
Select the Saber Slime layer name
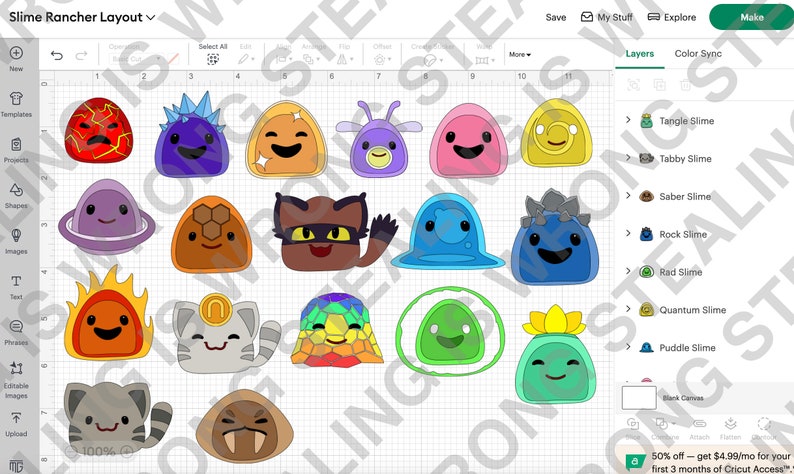pyautogui.click(x=685, y=196)
